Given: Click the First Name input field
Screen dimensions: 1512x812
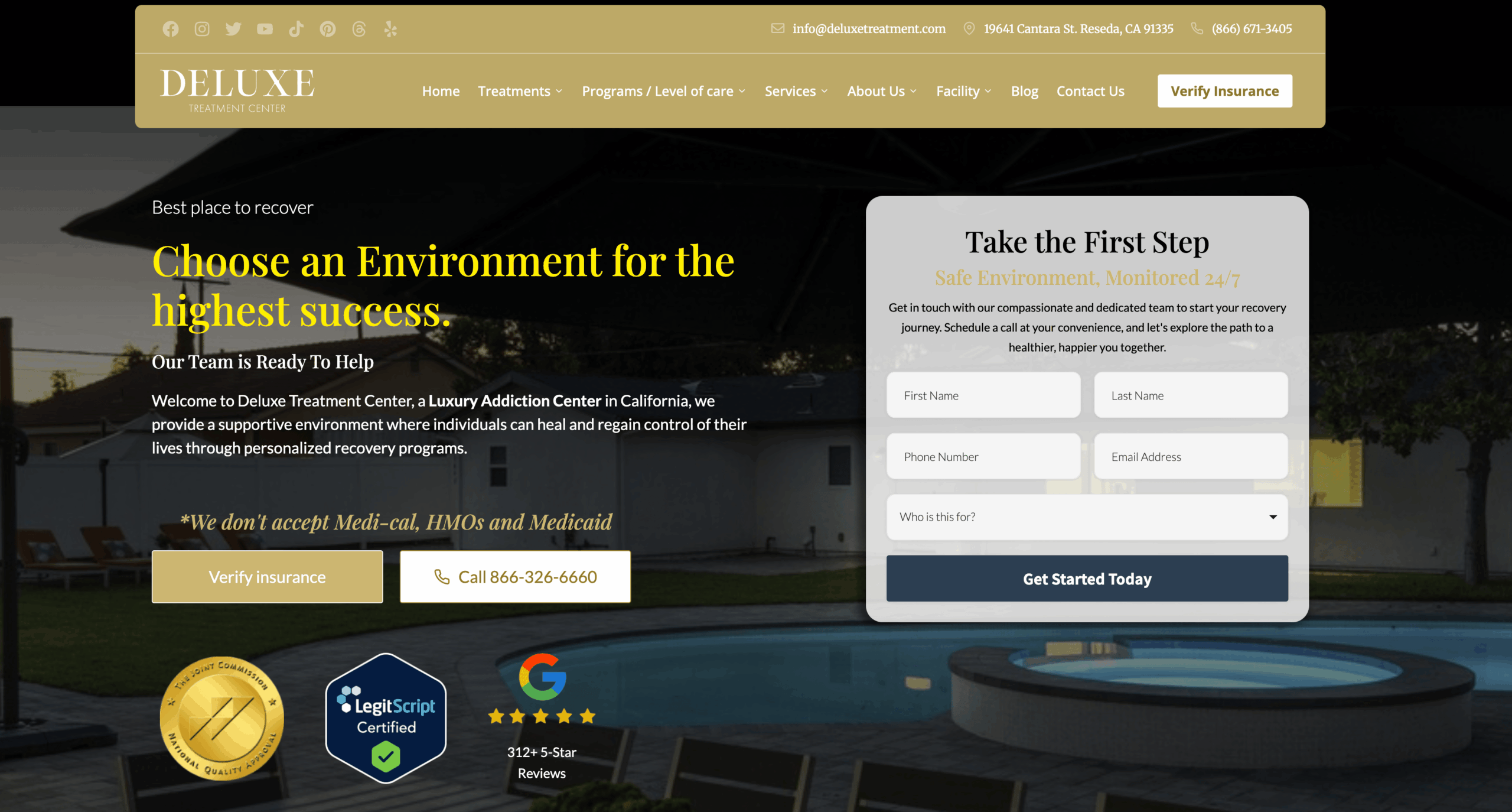Looking at the screenshot, I should (x=983, y=395).
